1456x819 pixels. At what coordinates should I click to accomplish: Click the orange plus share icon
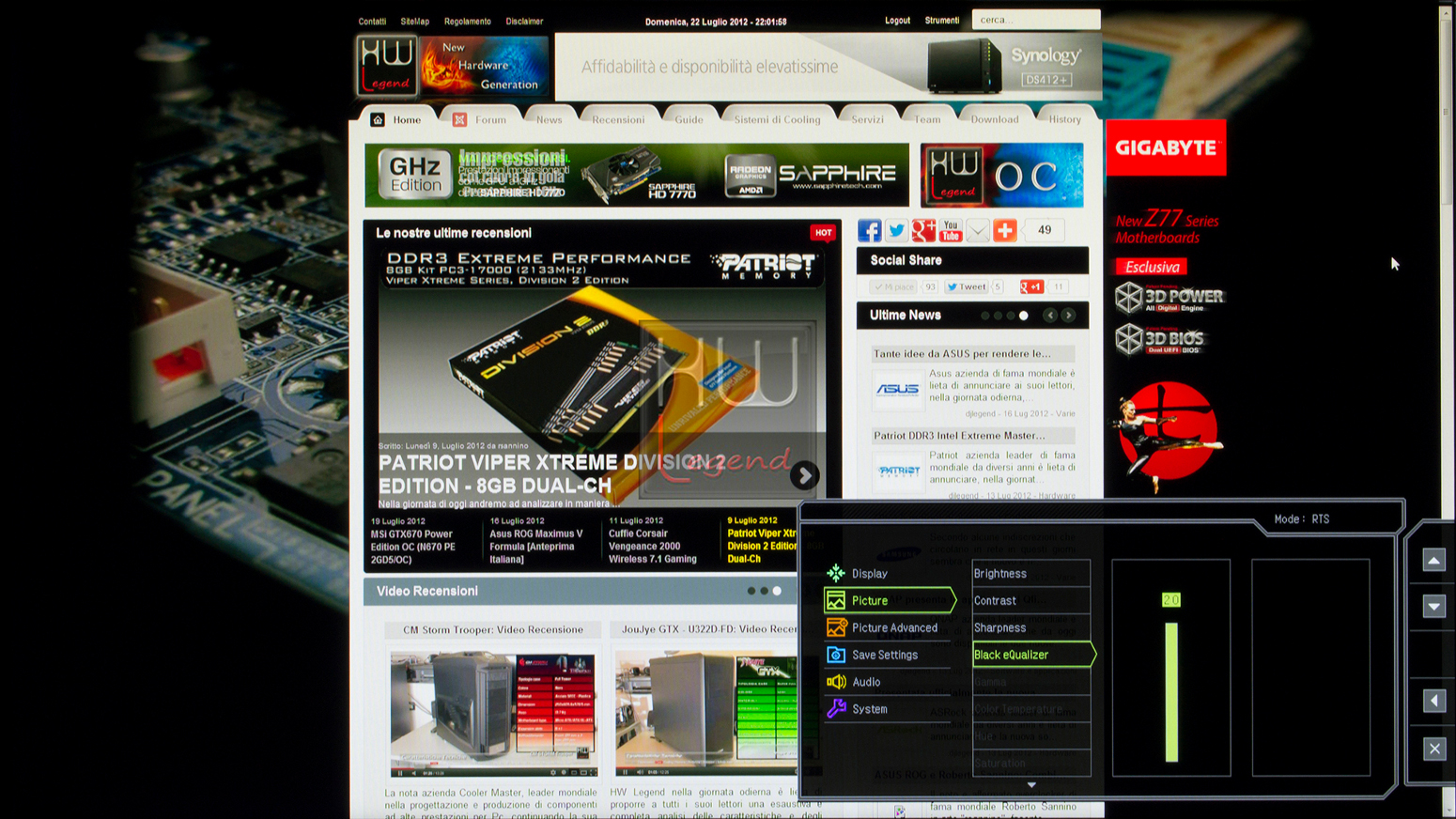pyautogui.click(x=1005, y=230)
